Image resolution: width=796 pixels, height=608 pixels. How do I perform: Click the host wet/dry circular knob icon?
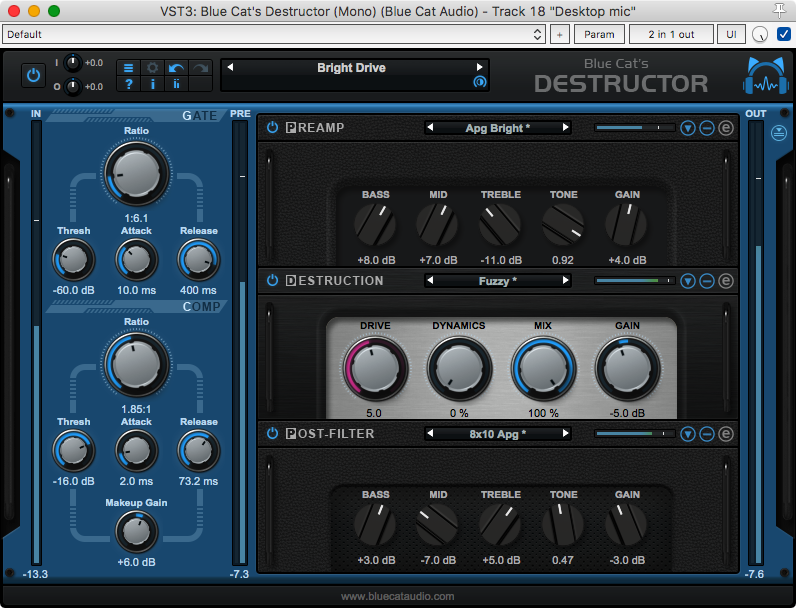760,35
